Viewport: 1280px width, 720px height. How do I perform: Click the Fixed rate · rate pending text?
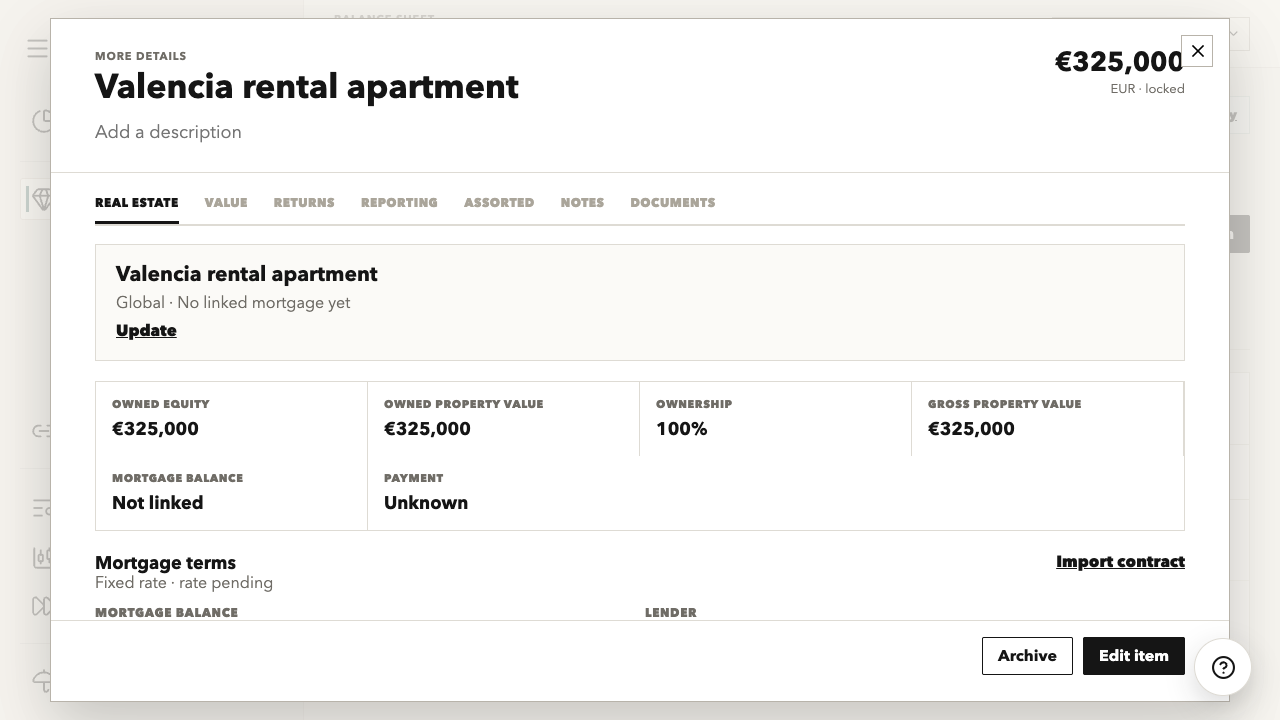pos(184,583)
